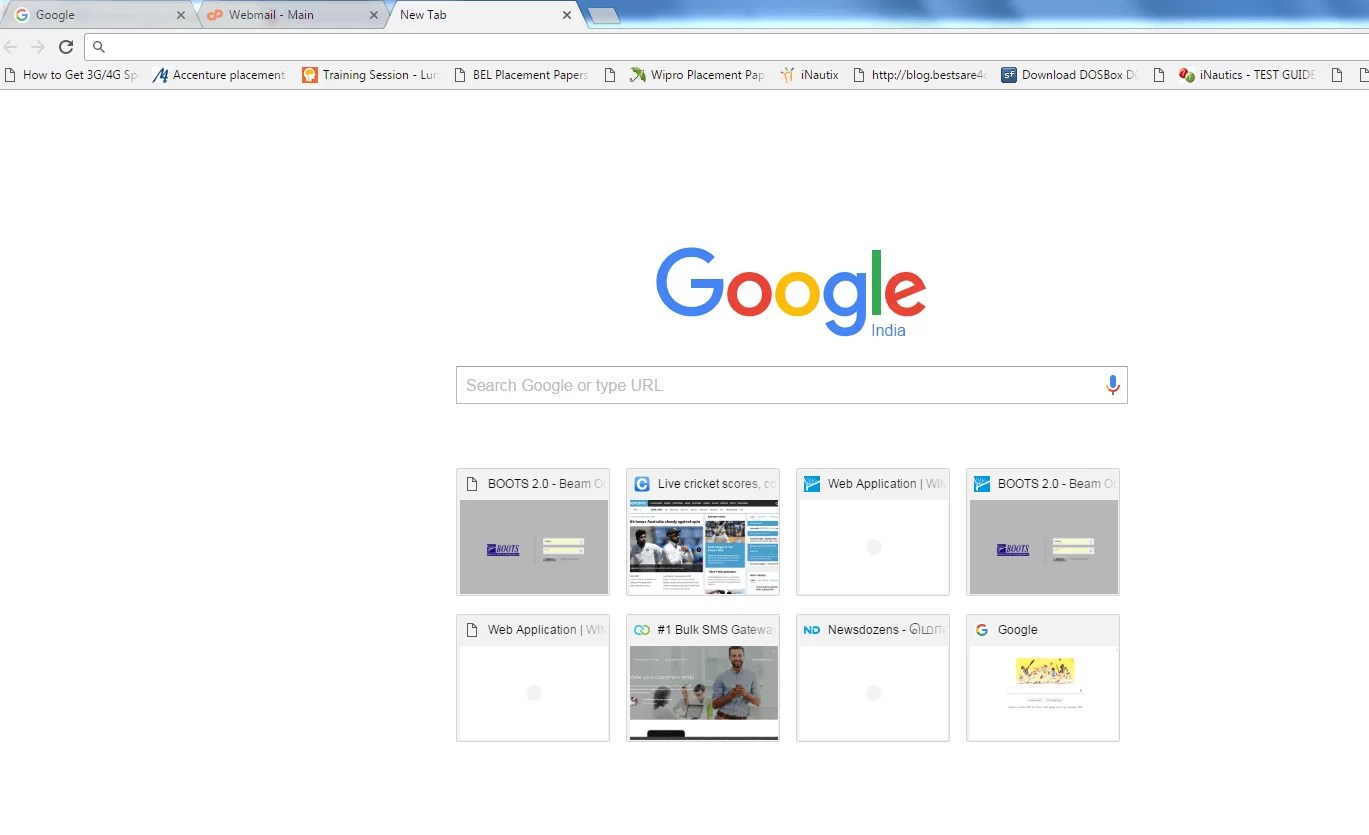Start voice search with the microphone icon

tap(1112, 385)
